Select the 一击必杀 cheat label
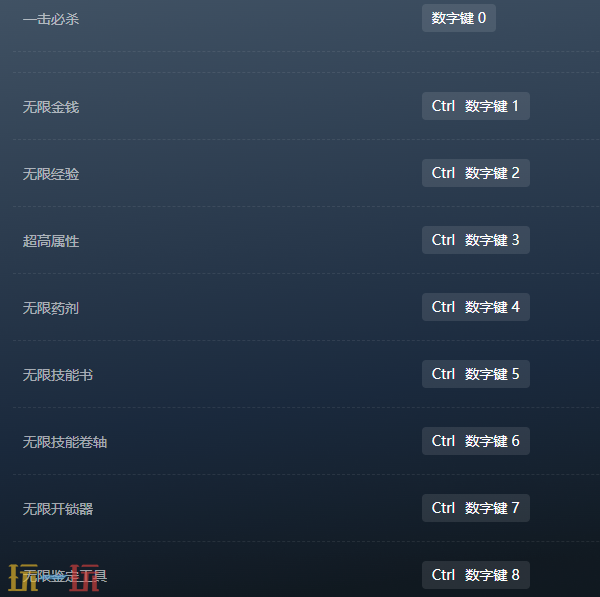Screen dimensions: 600x597 [51, 19]
